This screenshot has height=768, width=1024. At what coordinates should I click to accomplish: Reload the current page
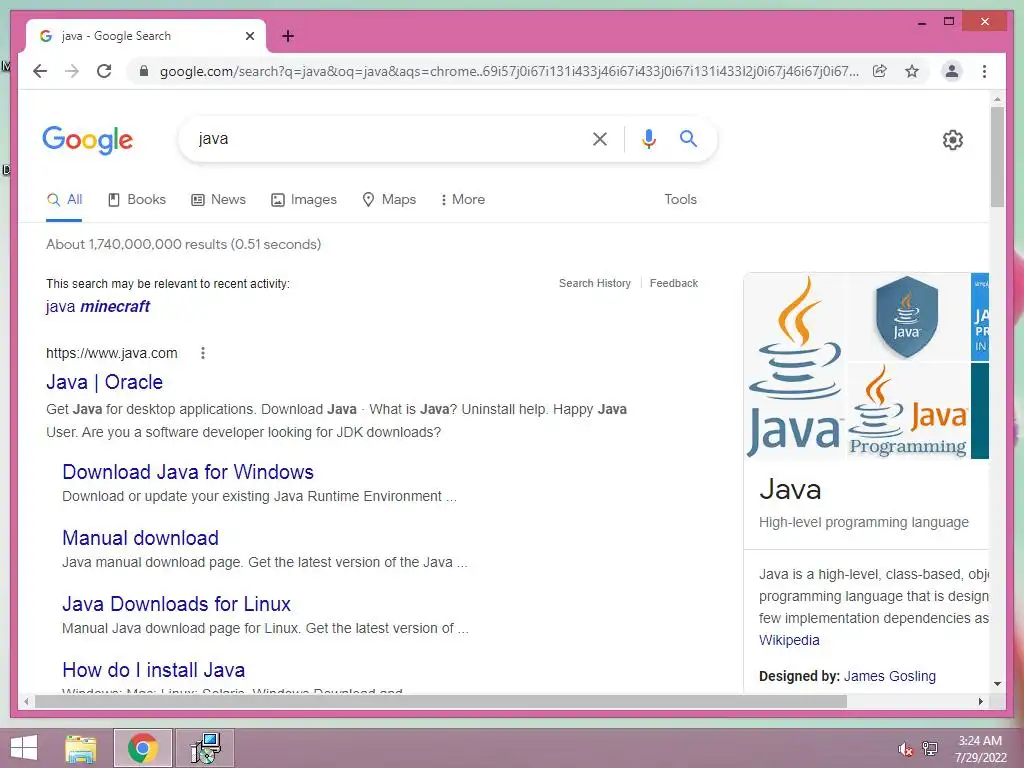click(x=104, y=71)
